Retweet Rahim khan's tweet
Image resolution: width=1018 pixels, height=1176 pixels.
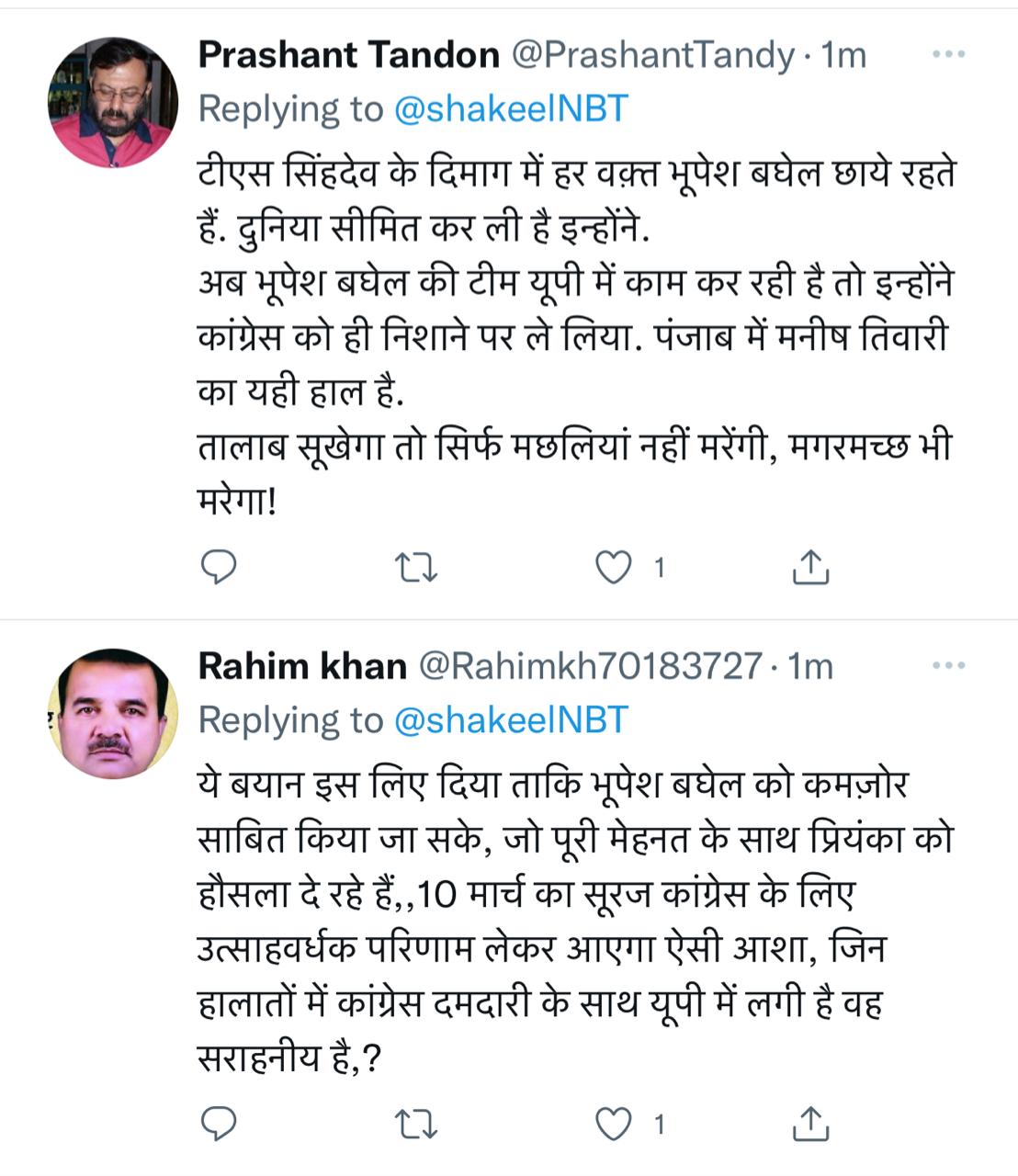click(x=415, y=1123)
